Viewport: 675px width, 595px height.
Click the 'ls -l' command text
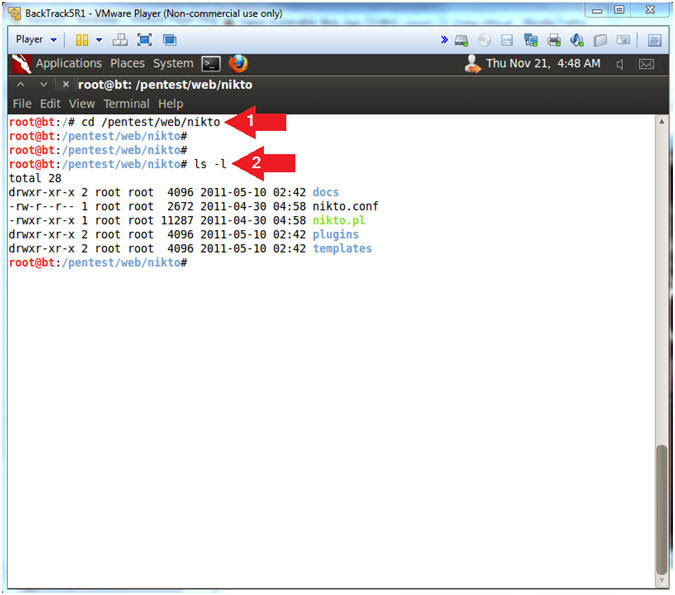coord(210,164)
